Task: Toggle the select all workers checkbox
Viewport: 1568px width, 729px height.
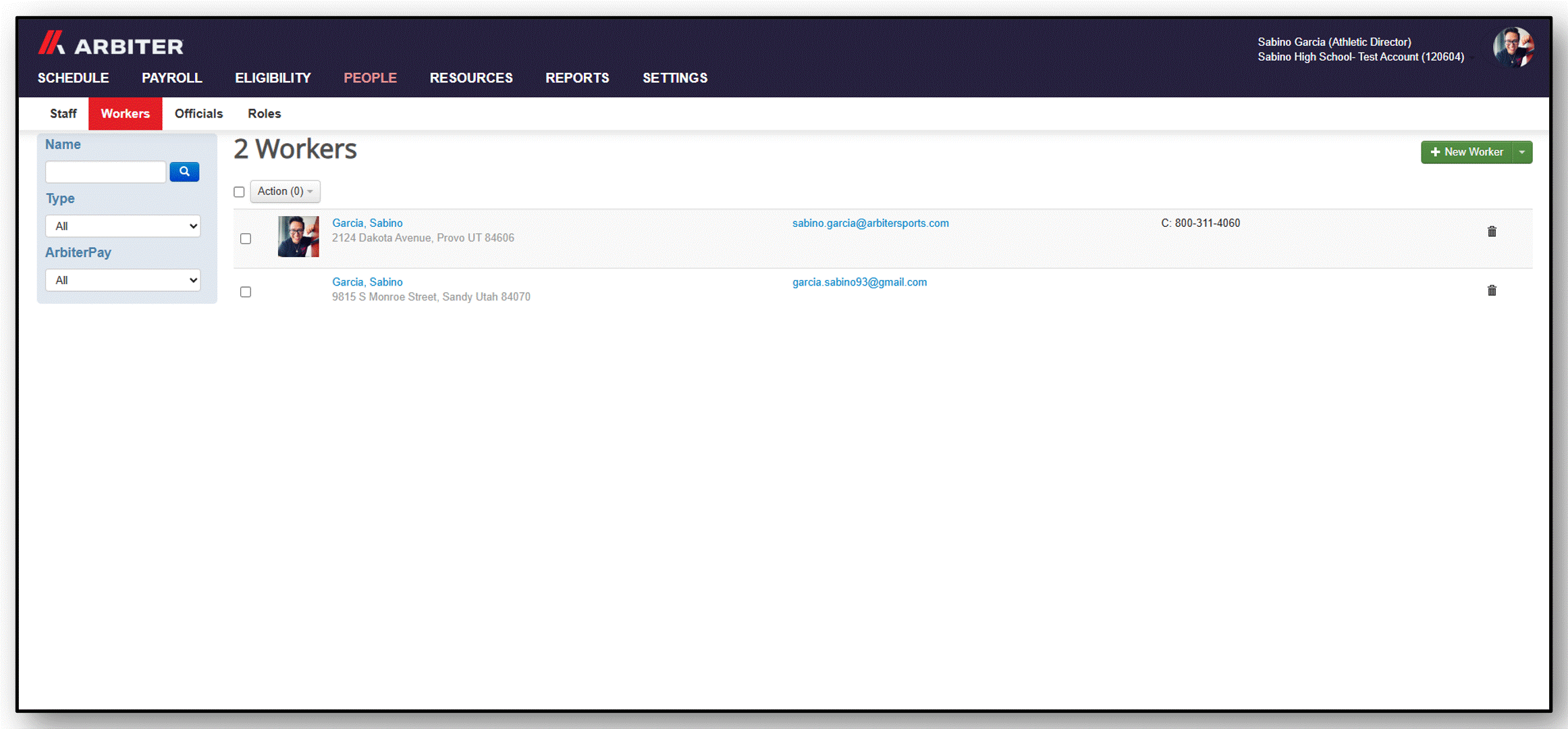Action: pyautogui.click(x=239, y=192)
